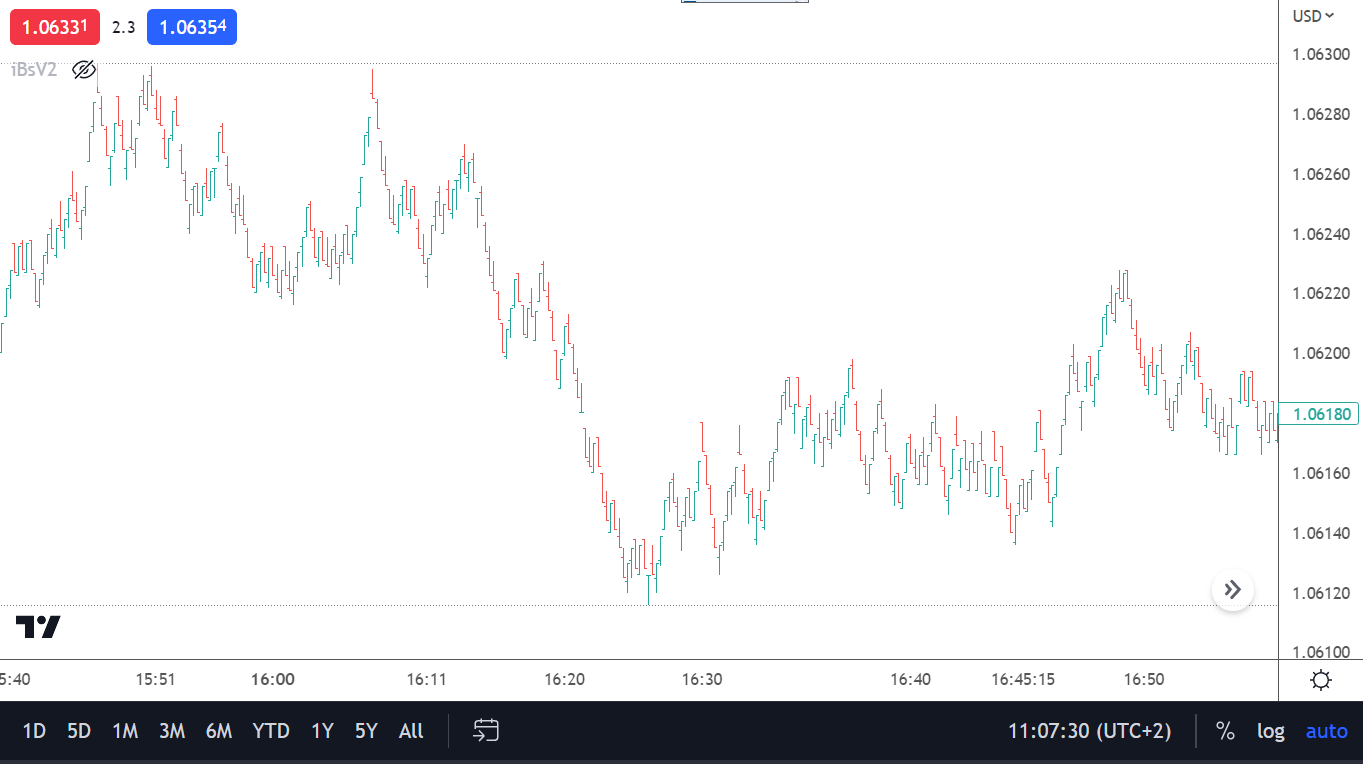The height and width of the screenshot is (764, 1363).
Task: Click the TradingView logo icon
Action: click(x=38, y=627)
